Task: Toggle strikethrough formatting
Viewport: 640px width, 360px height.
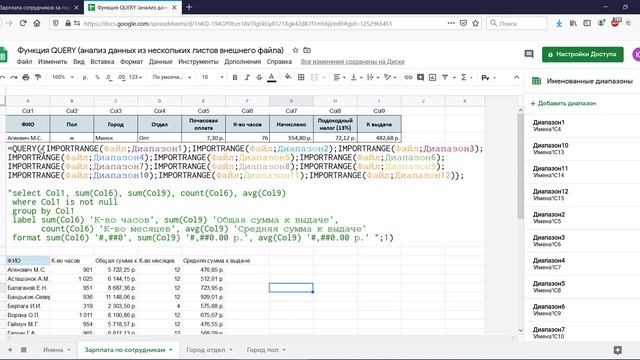Action: [x=259, y=77]
